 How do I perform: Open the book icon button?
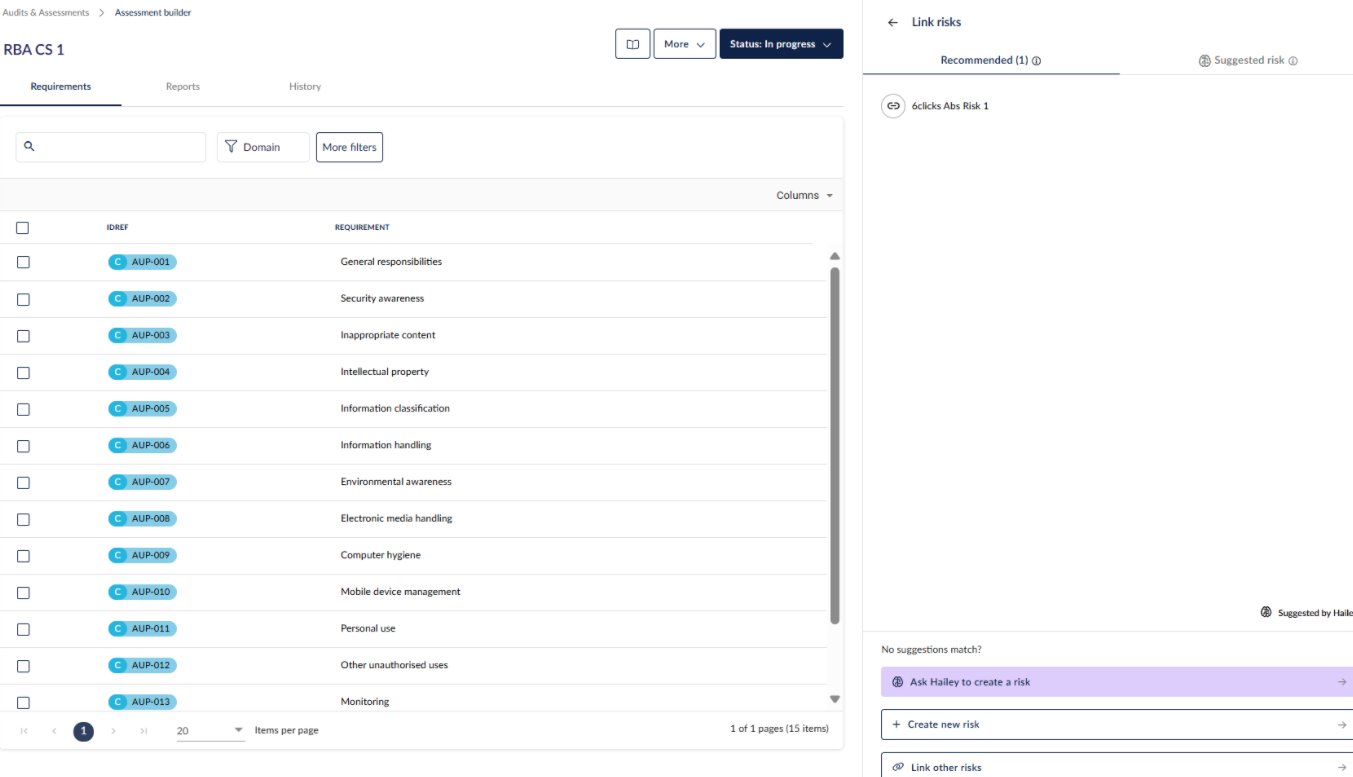pyautogui.click(x=632, y=44)
